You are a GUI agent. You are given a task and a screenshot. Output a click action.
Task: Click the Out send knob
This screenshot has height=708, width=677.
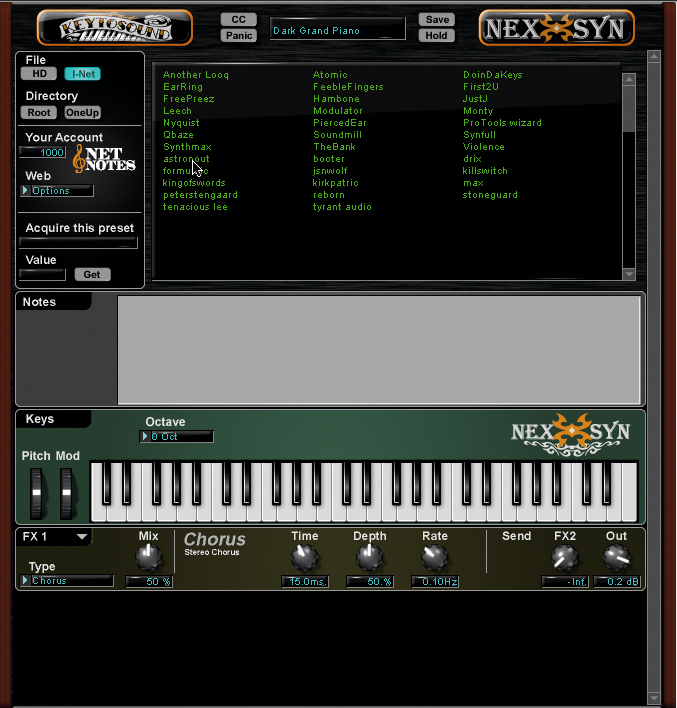[616, 557]
